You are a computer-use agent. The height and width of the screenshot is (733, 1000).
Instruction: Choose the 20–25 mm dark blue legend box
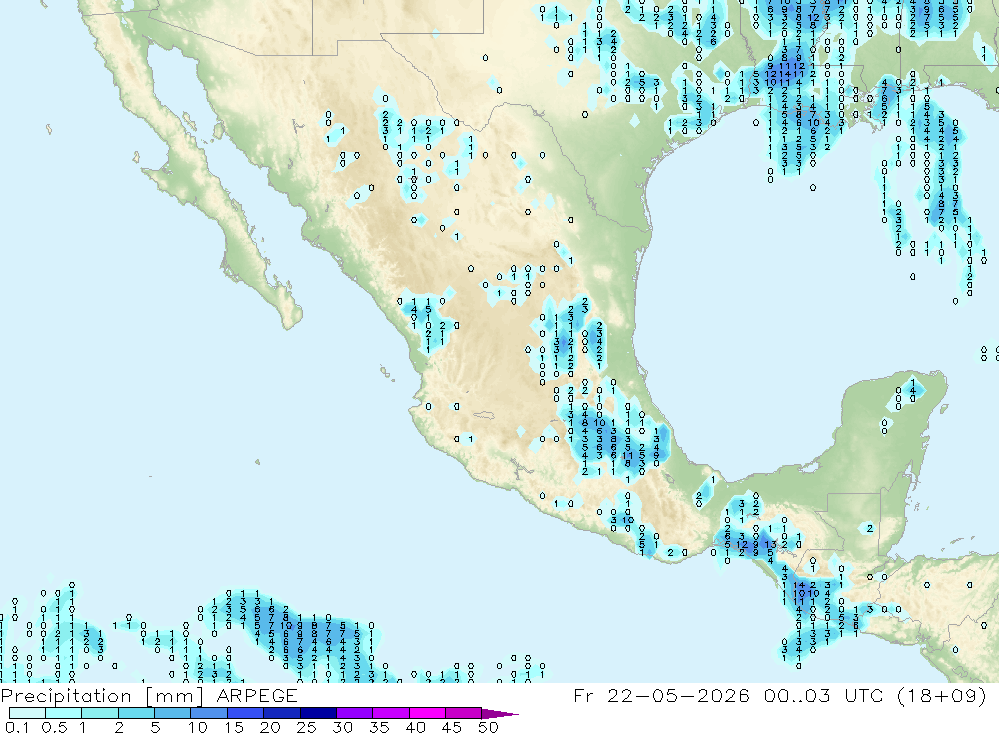[281, 713]
